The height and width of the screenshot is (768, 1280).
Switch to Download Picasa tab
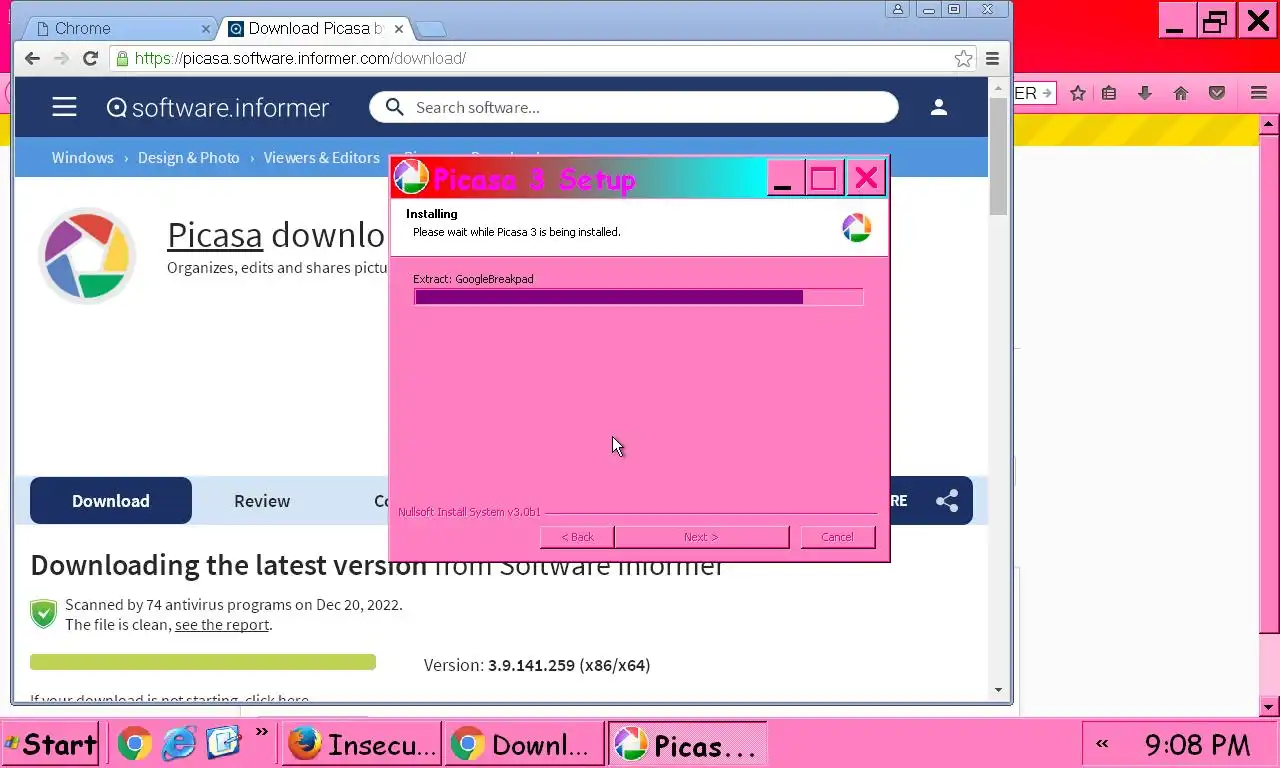click(x=314, y=28)
